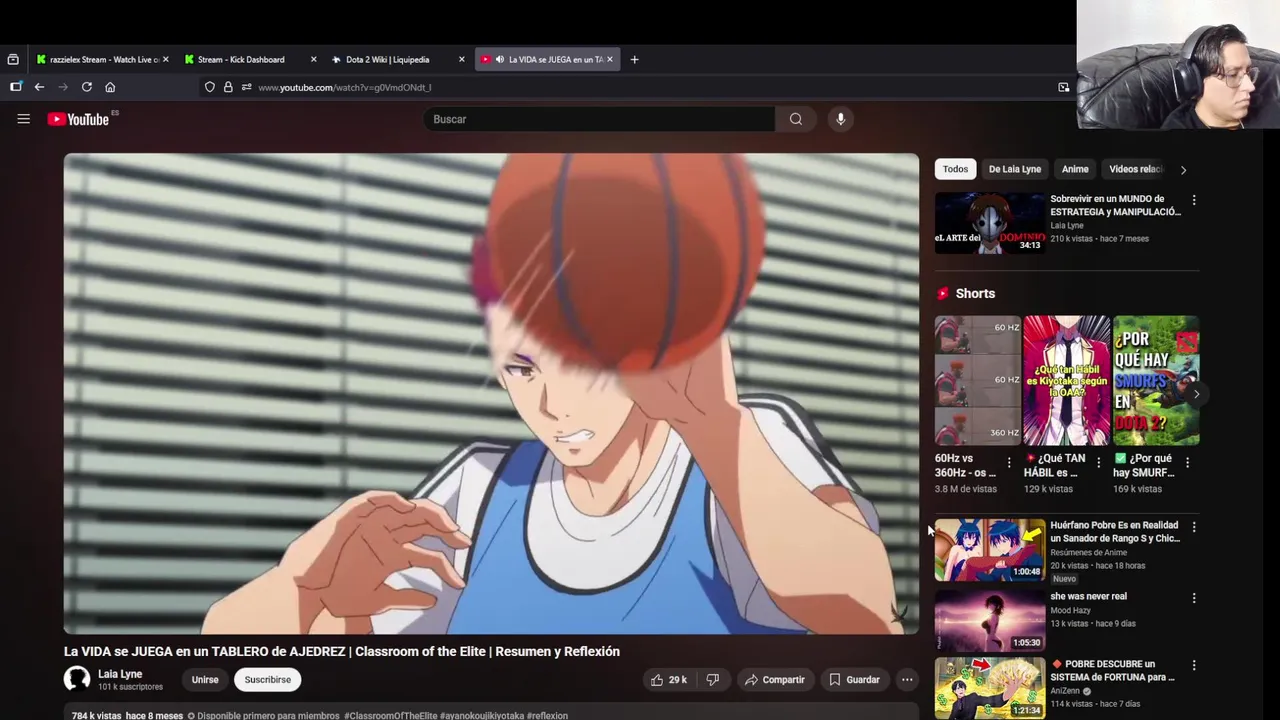Go back with the browser back arrow
The height and width of the screenshot is (720, 1280).
click(x=39, y=87)
